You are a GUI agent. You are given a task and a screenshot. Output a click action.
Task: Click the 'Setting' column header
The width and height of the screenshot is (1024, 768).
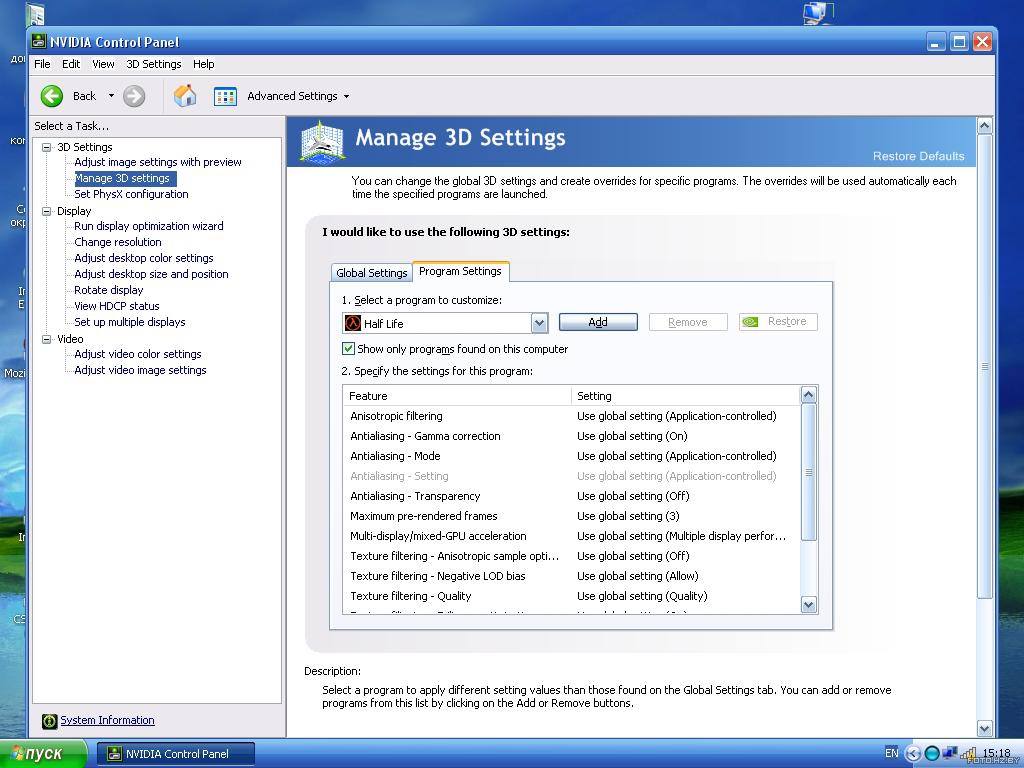coord(686,396)
